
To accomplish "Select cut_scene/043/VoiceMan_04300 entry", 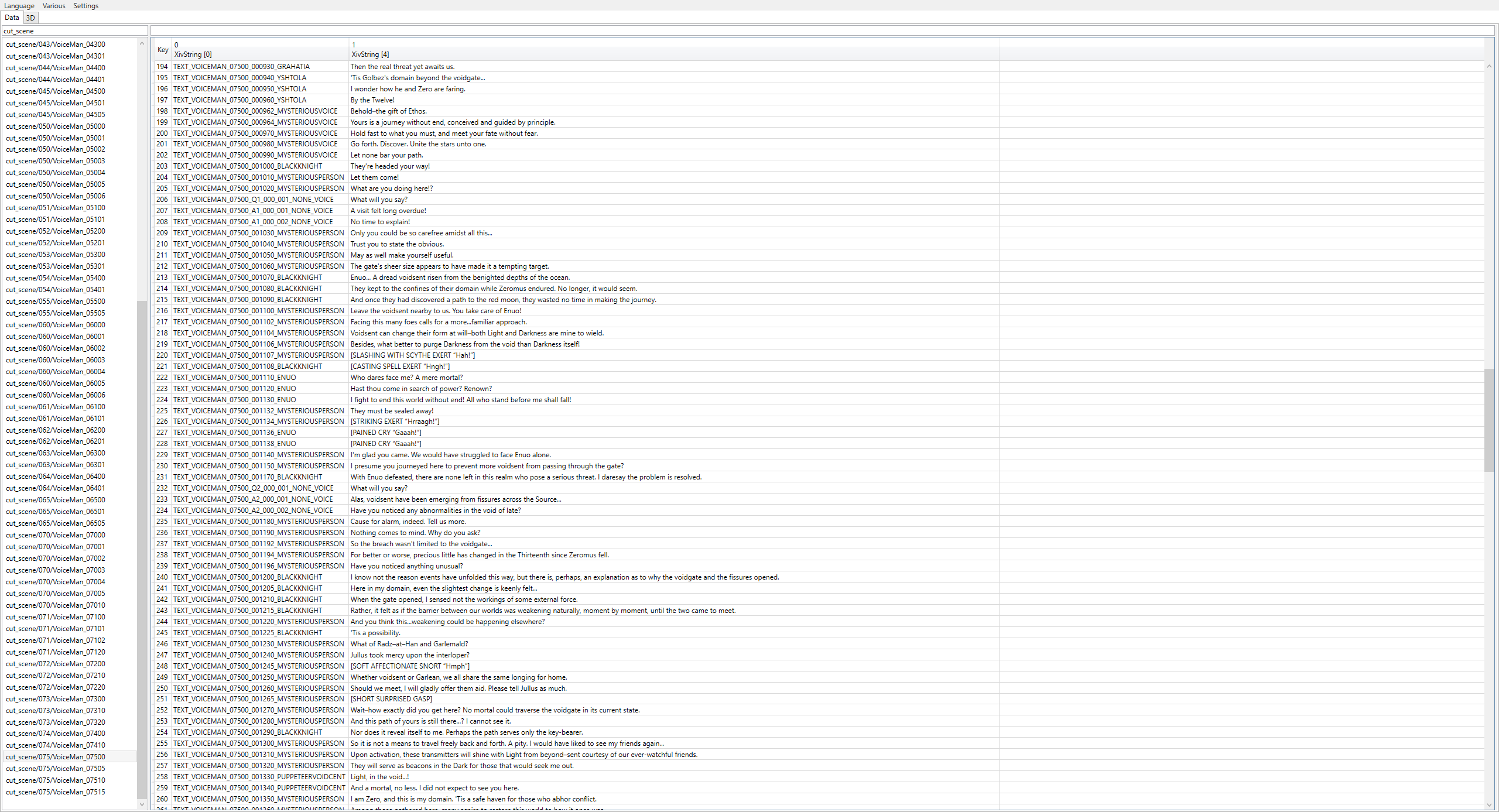I will pyautogui.click(x=56, y=44).
